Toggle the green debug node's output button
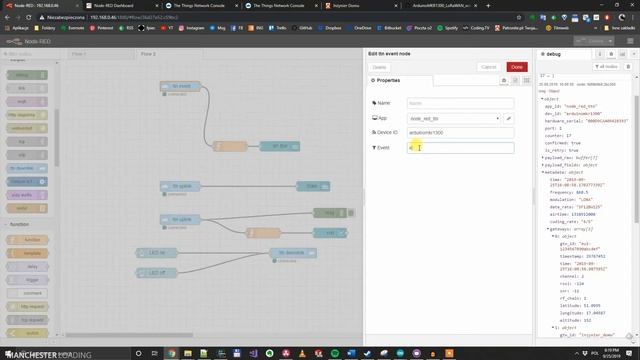 pyautogui.click(x=351, y=213)
